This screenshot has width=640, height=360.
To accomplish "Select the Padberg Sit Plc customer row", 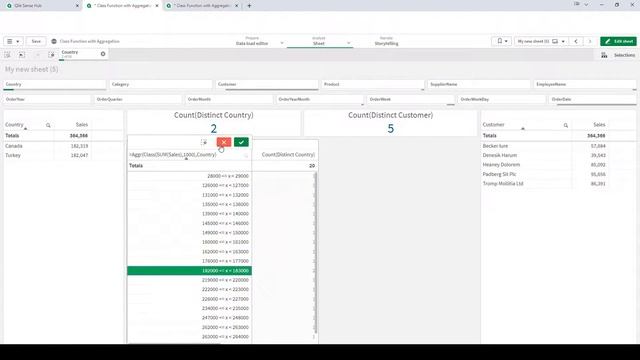I will (544, 174).
